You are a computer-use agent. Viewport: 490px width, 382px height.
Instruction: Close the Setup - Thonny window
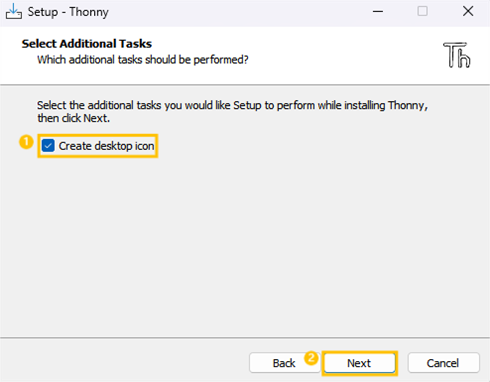point(468,11)
